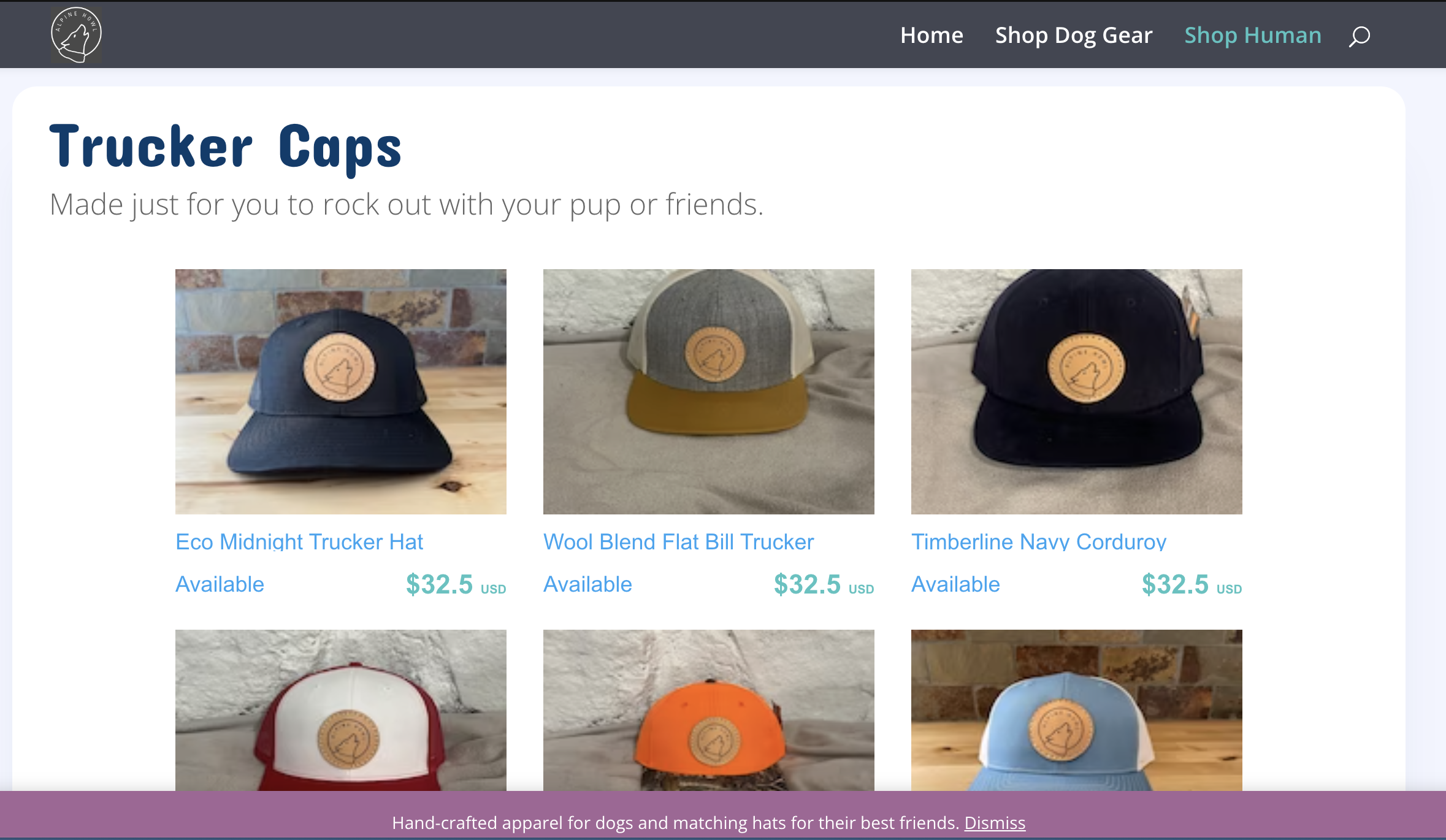The height and width of the screenshot is (840, 1446).
Task: Select the Shop Human menu item
Action: [x=1253, y=36]
